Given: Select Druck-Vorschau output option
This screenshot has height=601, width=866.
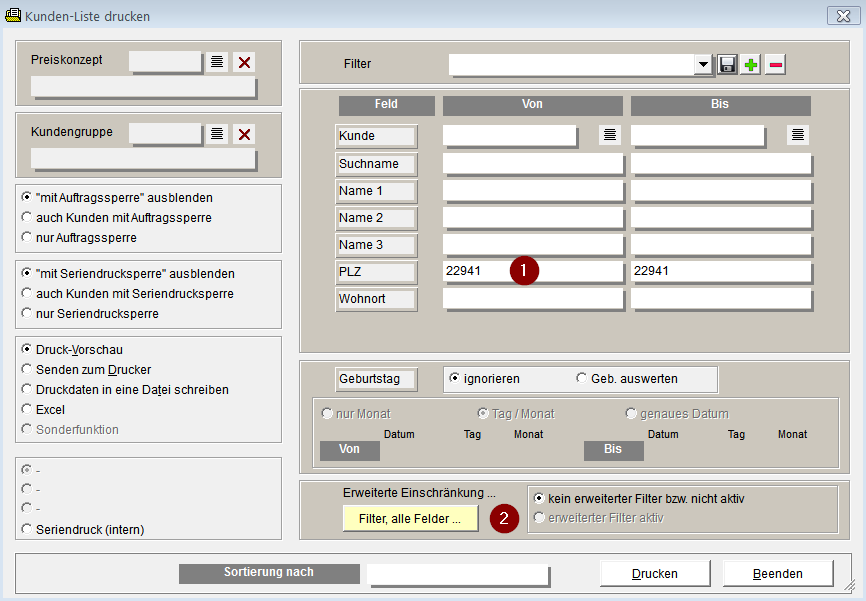Looking at the screenshot, I should tap(72, 350).
